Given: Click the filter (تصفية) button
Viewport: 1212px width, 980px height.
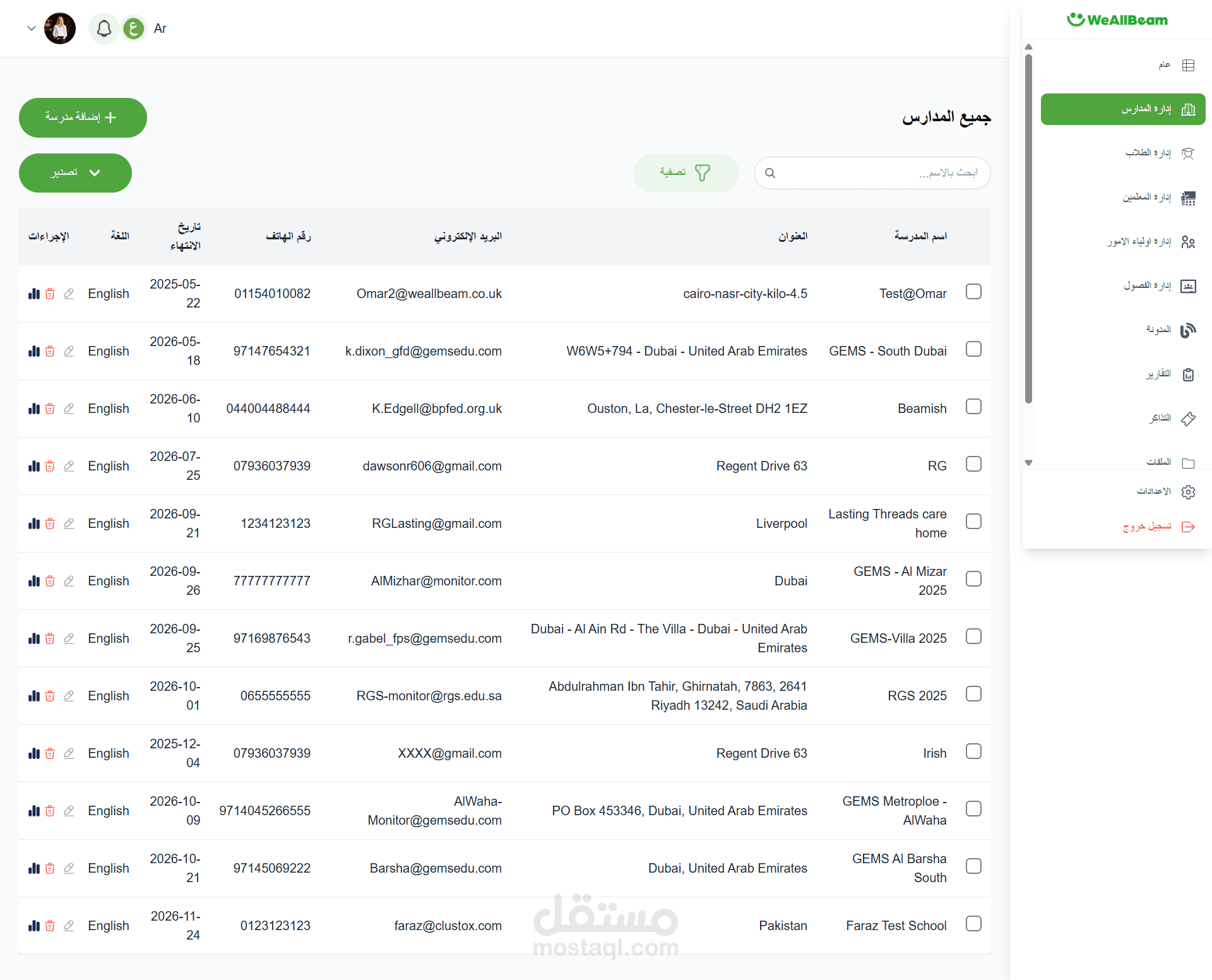Looking at the screenshot, I should (686, 173).
